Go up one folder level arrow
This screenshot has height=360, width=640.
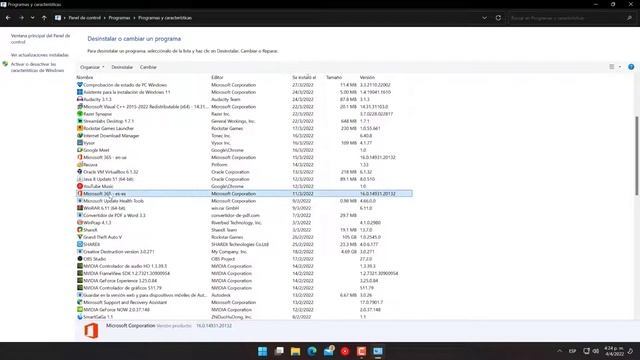[44, 18]
